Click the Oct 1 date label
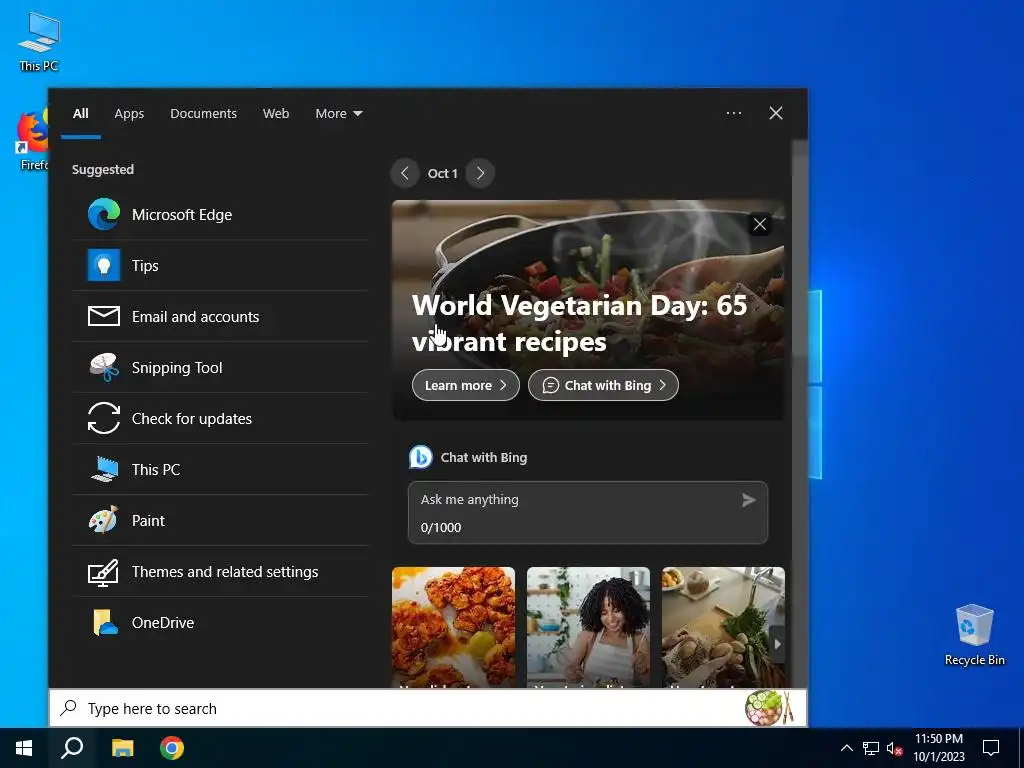Image resolution: width=1024 pixels, height=768 pixels. pos(443,173)
